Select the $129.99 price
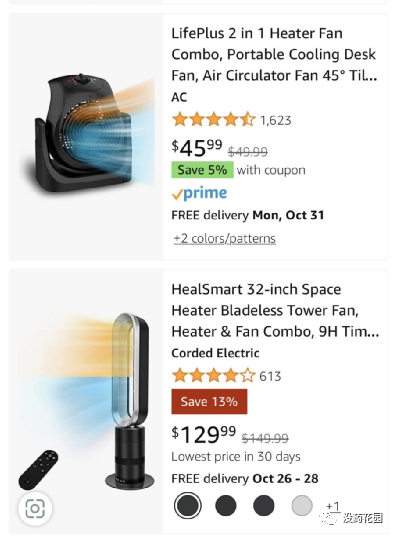This screenshot has height=536, width=395. [x=204, y=434]
